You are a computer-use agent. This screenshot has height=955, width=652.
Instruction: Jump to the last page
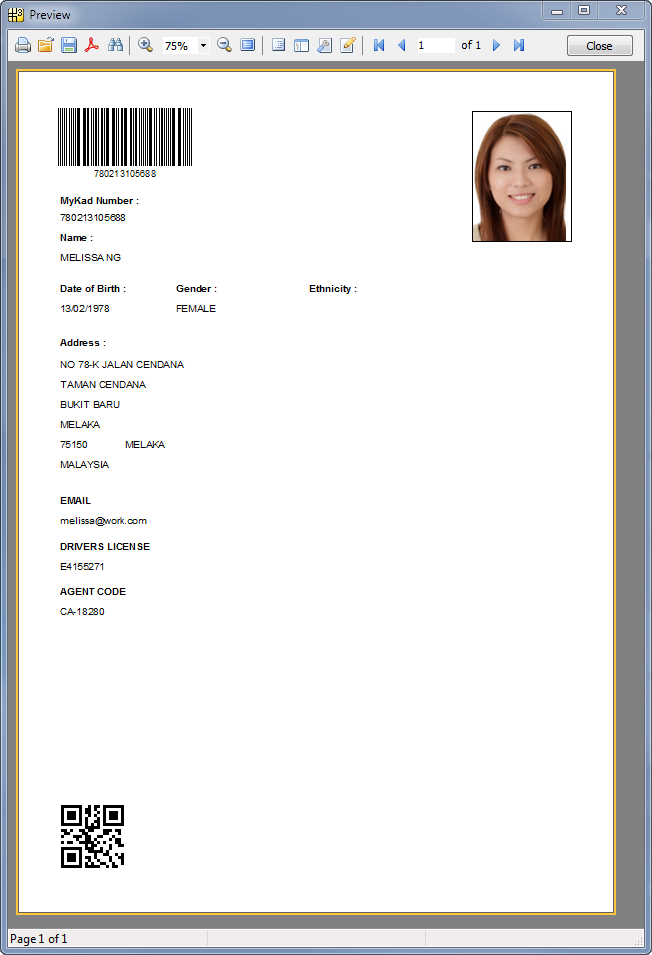[x=518, y=45]
